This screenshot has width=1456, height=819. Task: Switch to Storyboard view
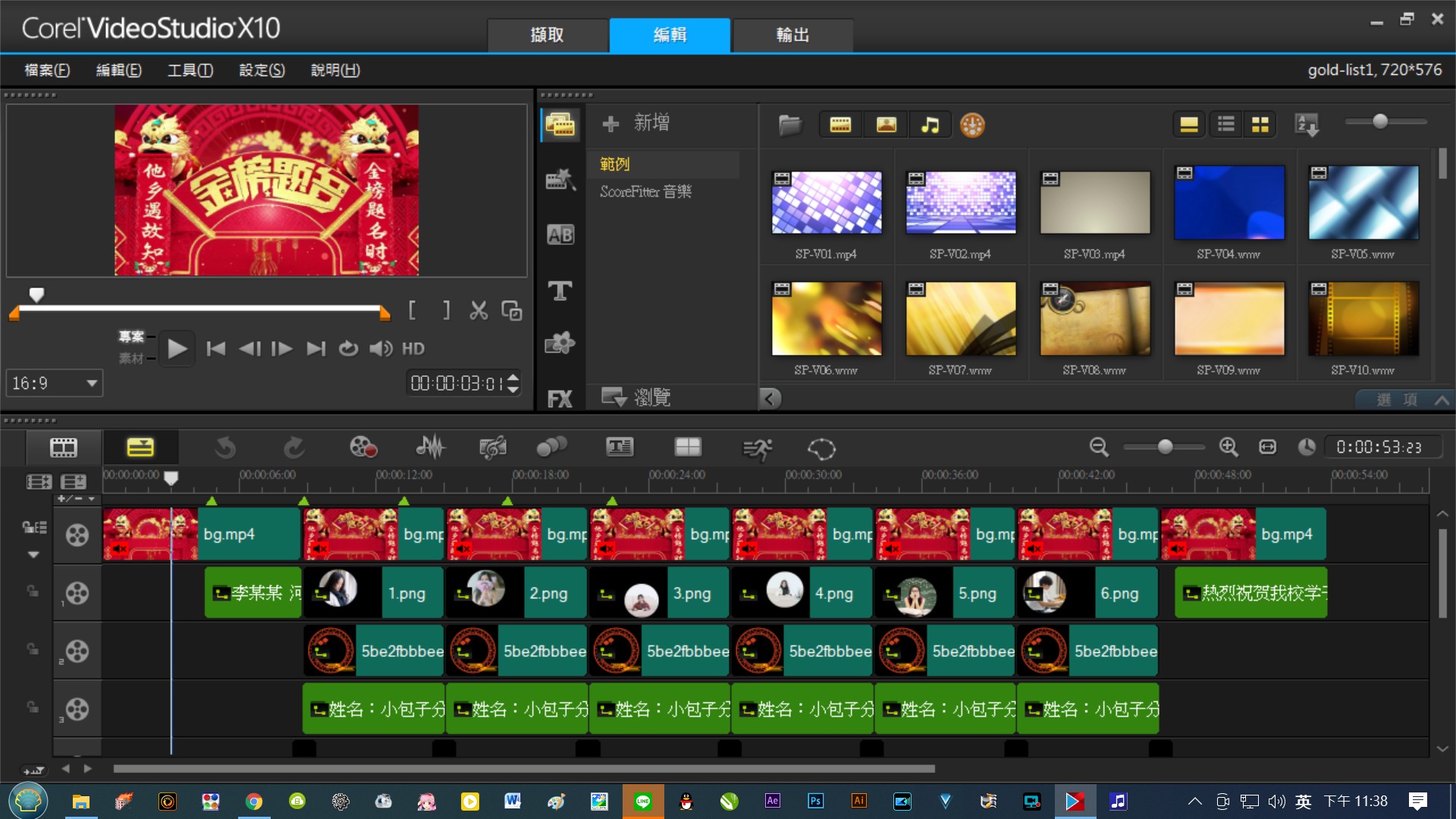(64, 447)
